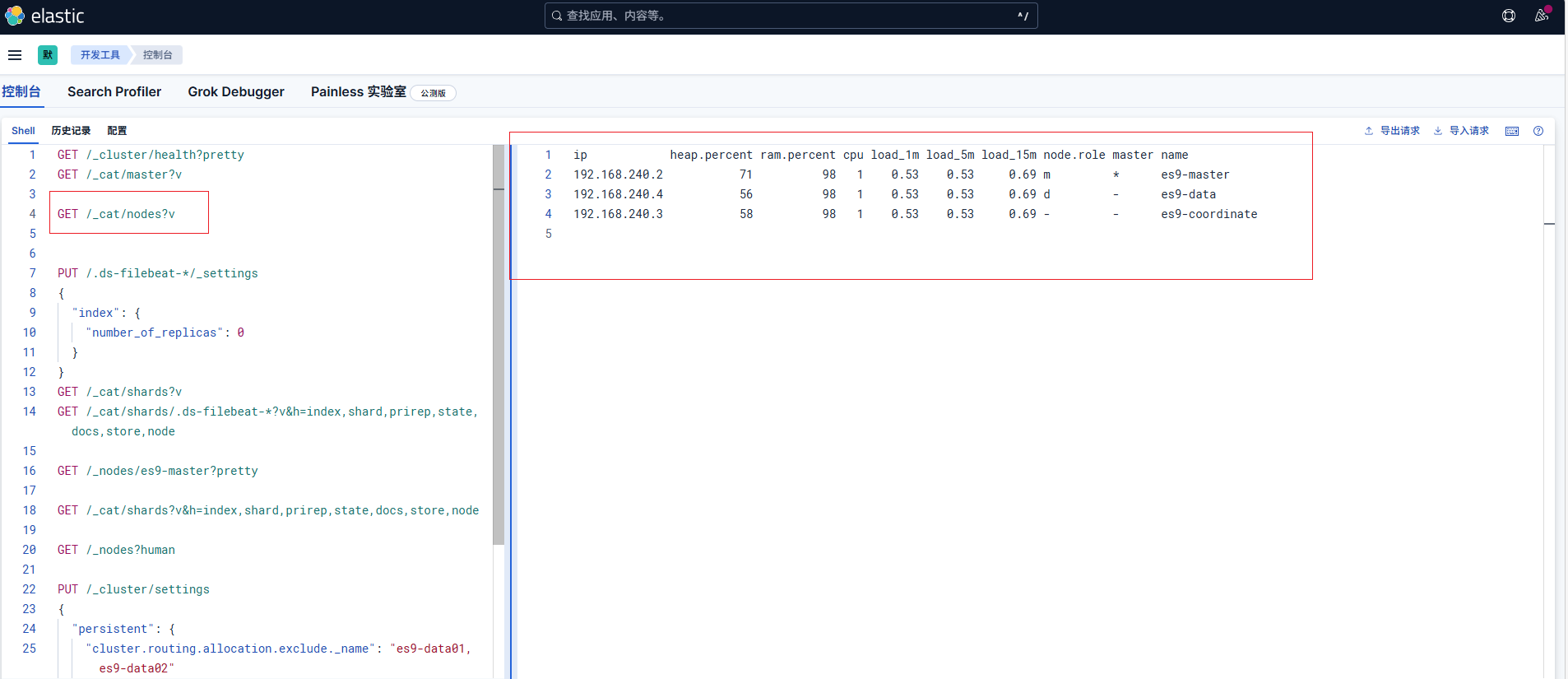Open the Elastic home logo

[x=45, y=16]
